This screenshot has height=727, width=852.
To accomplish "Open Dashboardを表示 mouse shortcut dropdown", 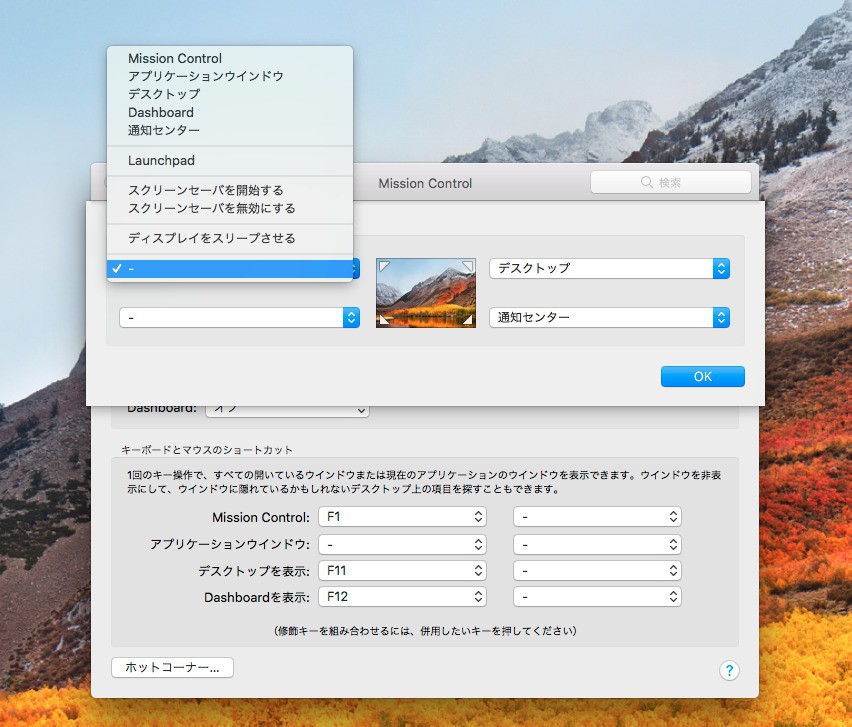I will click(x=597, y=597).
